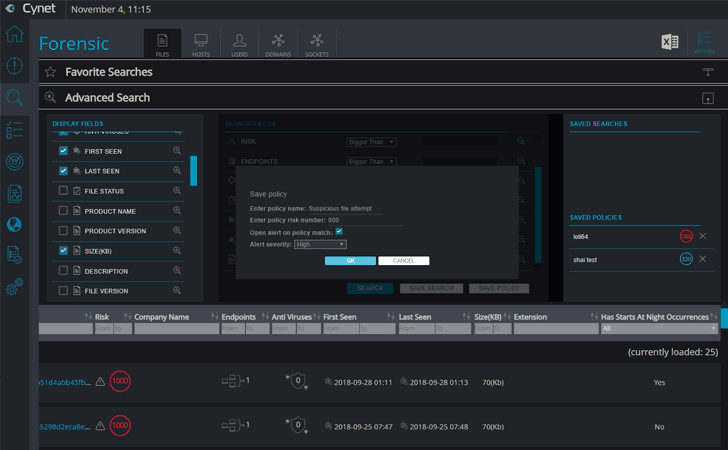Open the globe network sidebar icon
Image resolution: width=728 pixels, height=450 pixels.
14,225
